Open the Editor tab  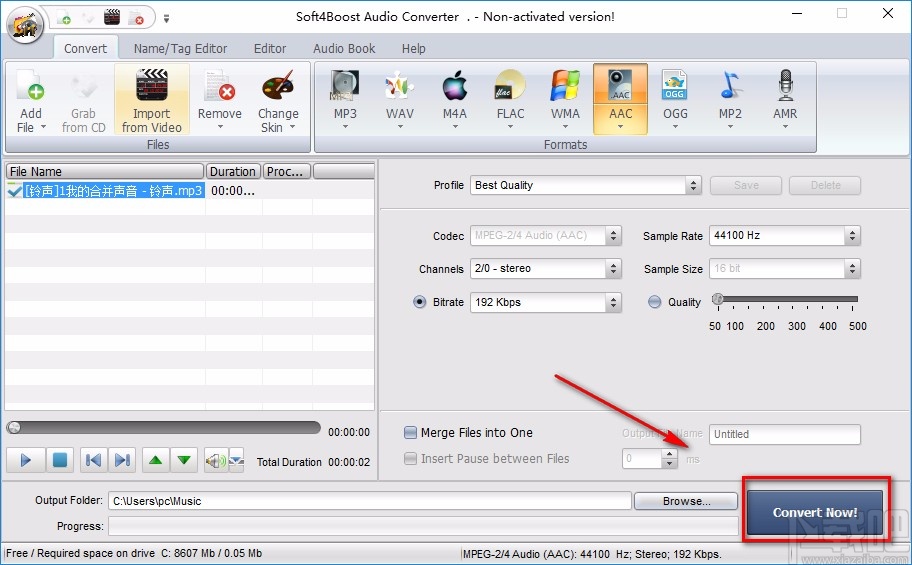270,48
